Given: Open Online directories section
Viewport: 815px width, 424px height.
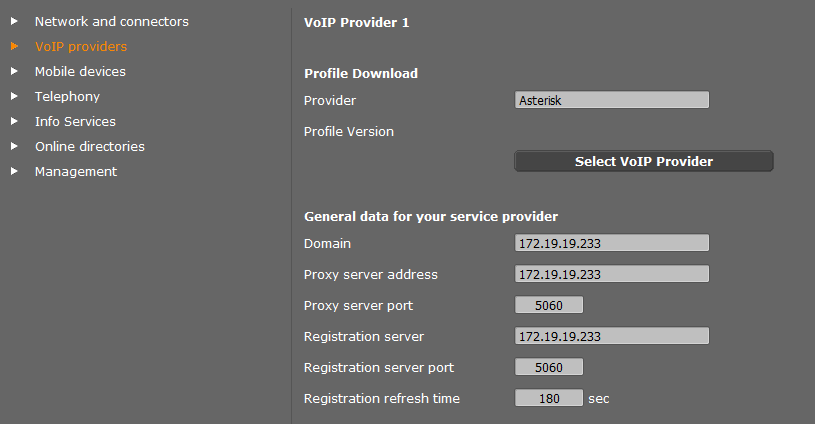Looking at the screenshot, I should 90,146.
